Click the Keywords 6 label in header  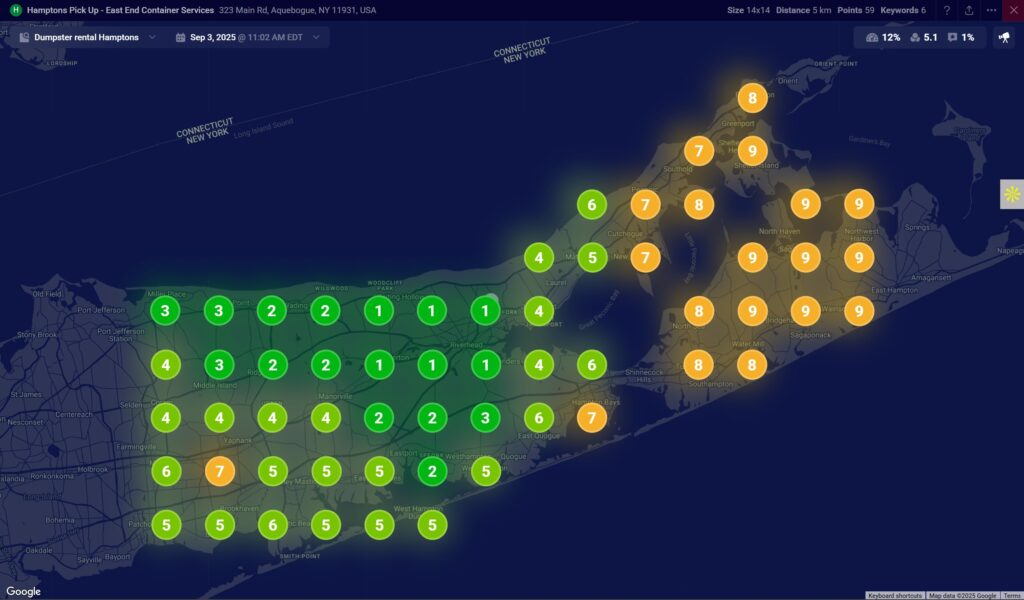pyautogui.click(x=902, y=10)
